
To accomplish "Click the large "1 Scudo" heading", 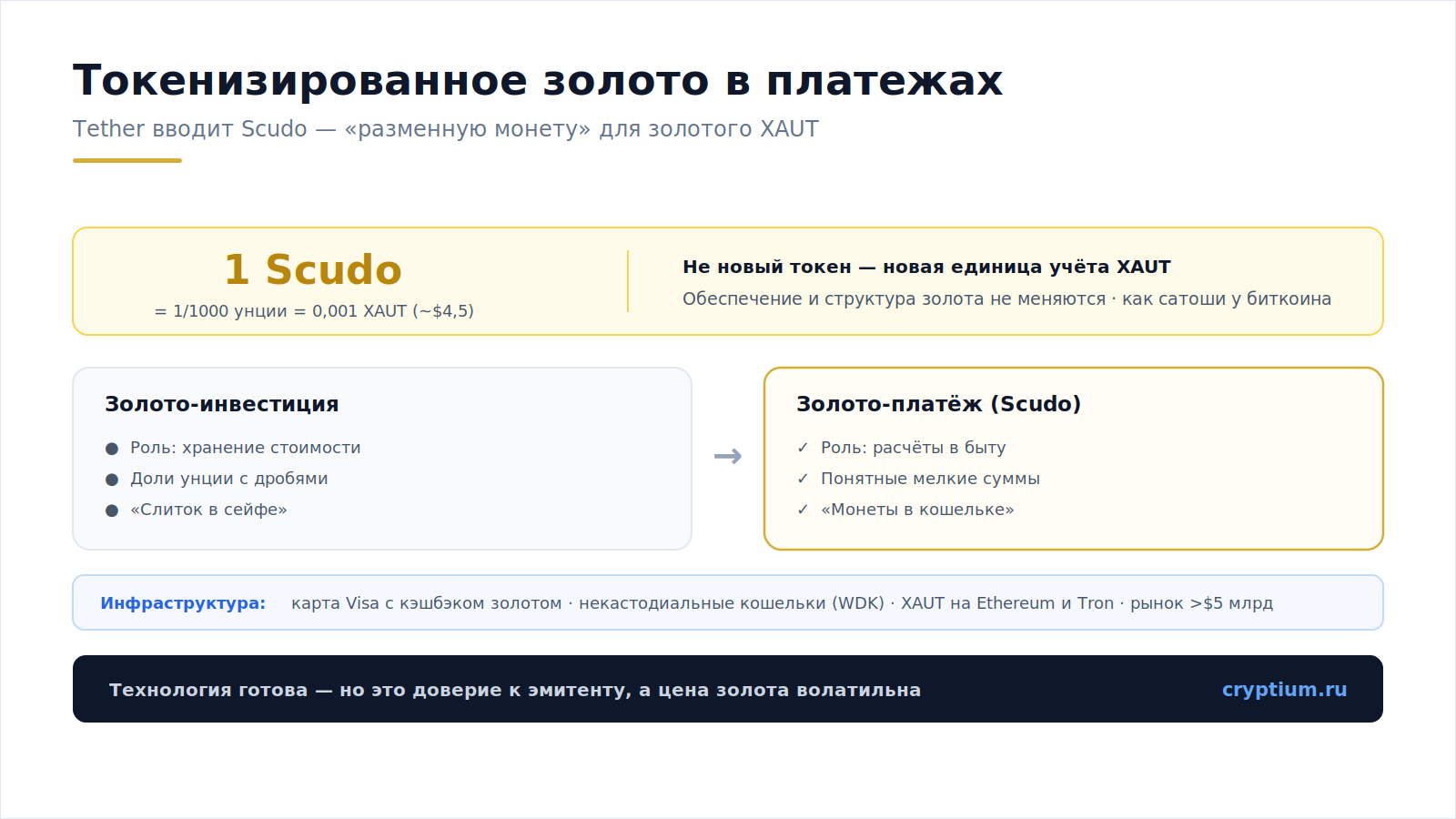I will (x=314, y=270).
